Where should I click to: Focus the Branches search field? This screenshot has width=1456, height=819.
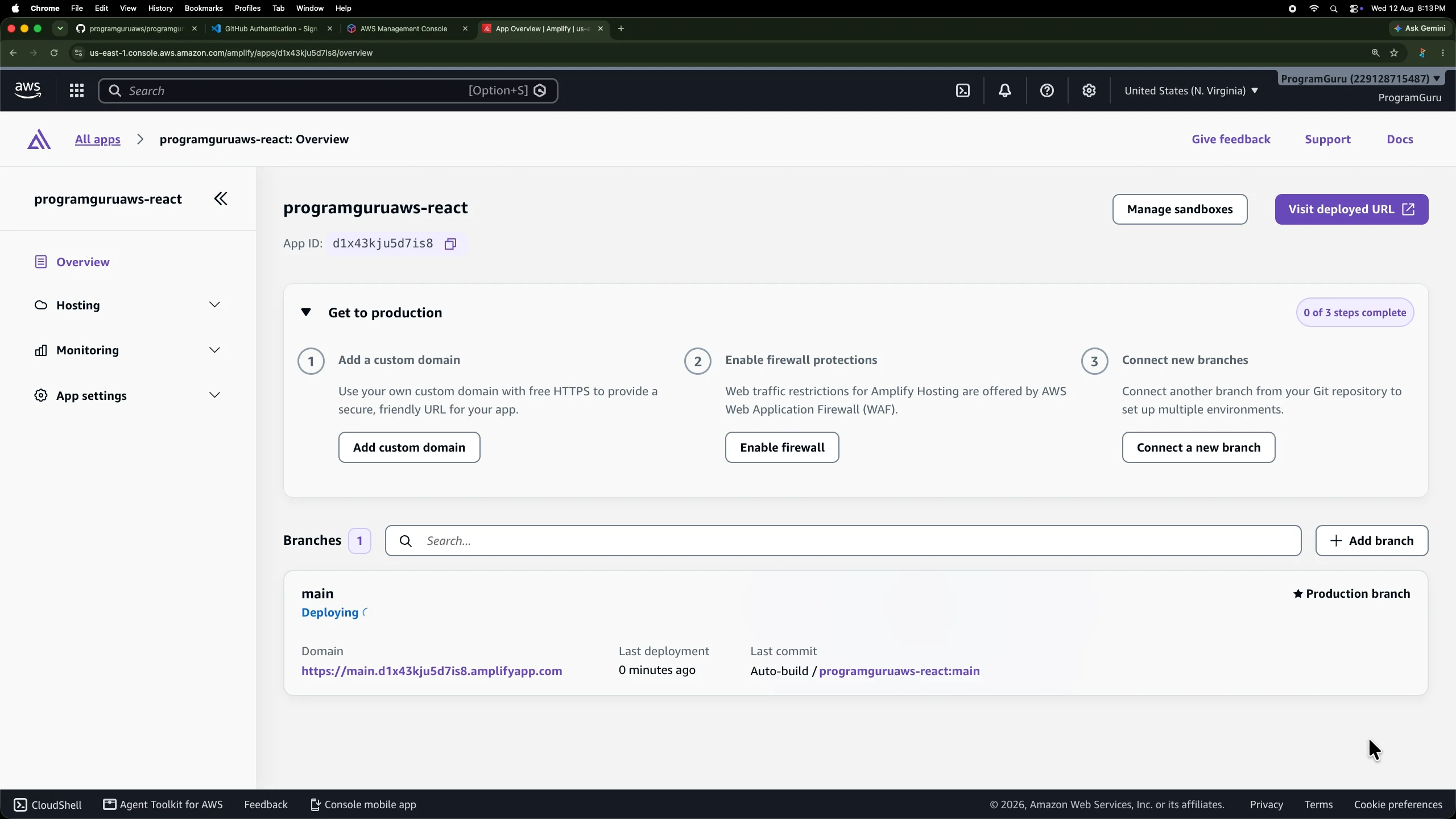coord(843,541)
